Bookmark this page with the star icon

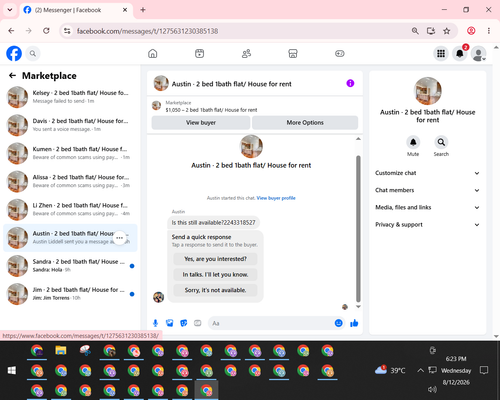tap(447, 31)
